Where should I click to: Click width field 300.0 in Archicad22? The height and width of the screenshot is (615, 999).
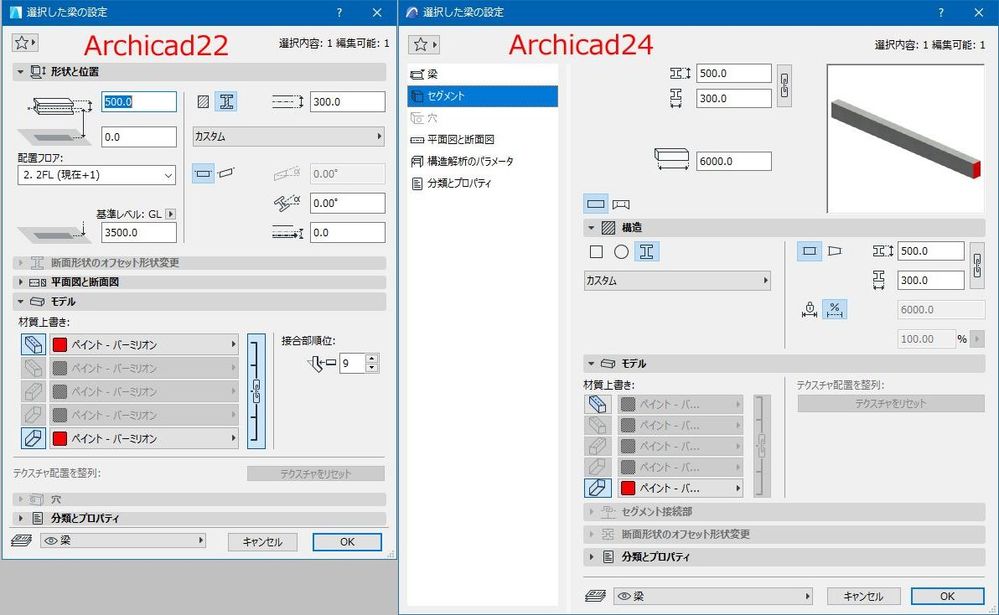pos(348,101)
